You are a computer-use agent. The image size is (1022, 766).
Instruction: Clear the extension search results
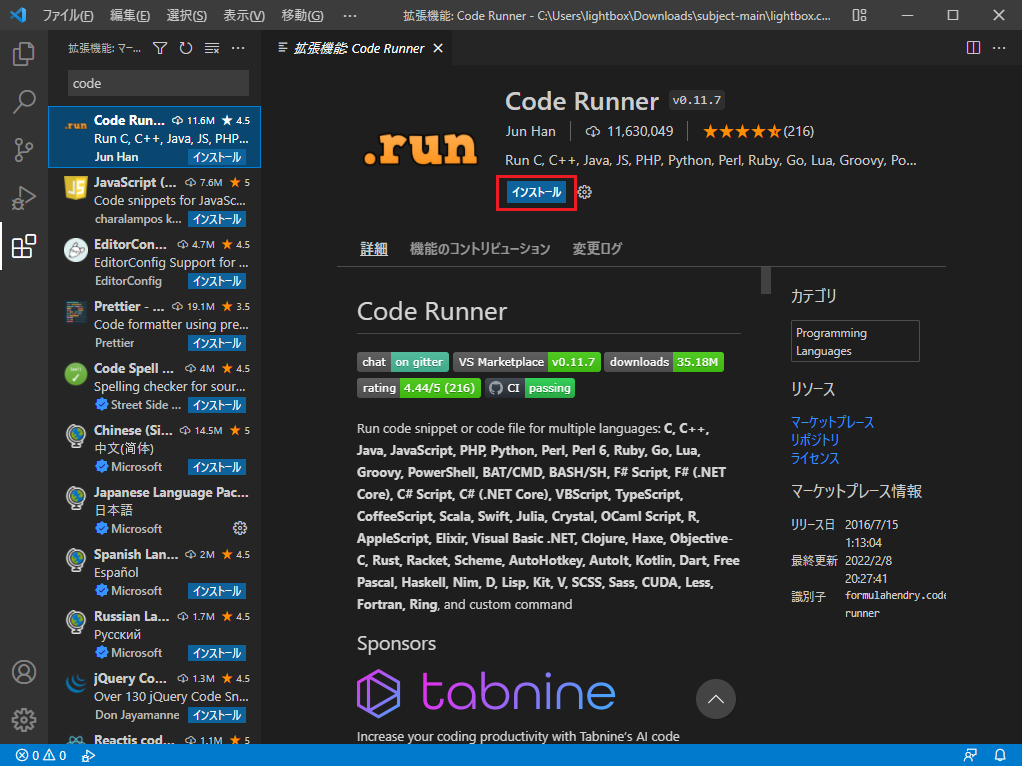tap(212, 47)
